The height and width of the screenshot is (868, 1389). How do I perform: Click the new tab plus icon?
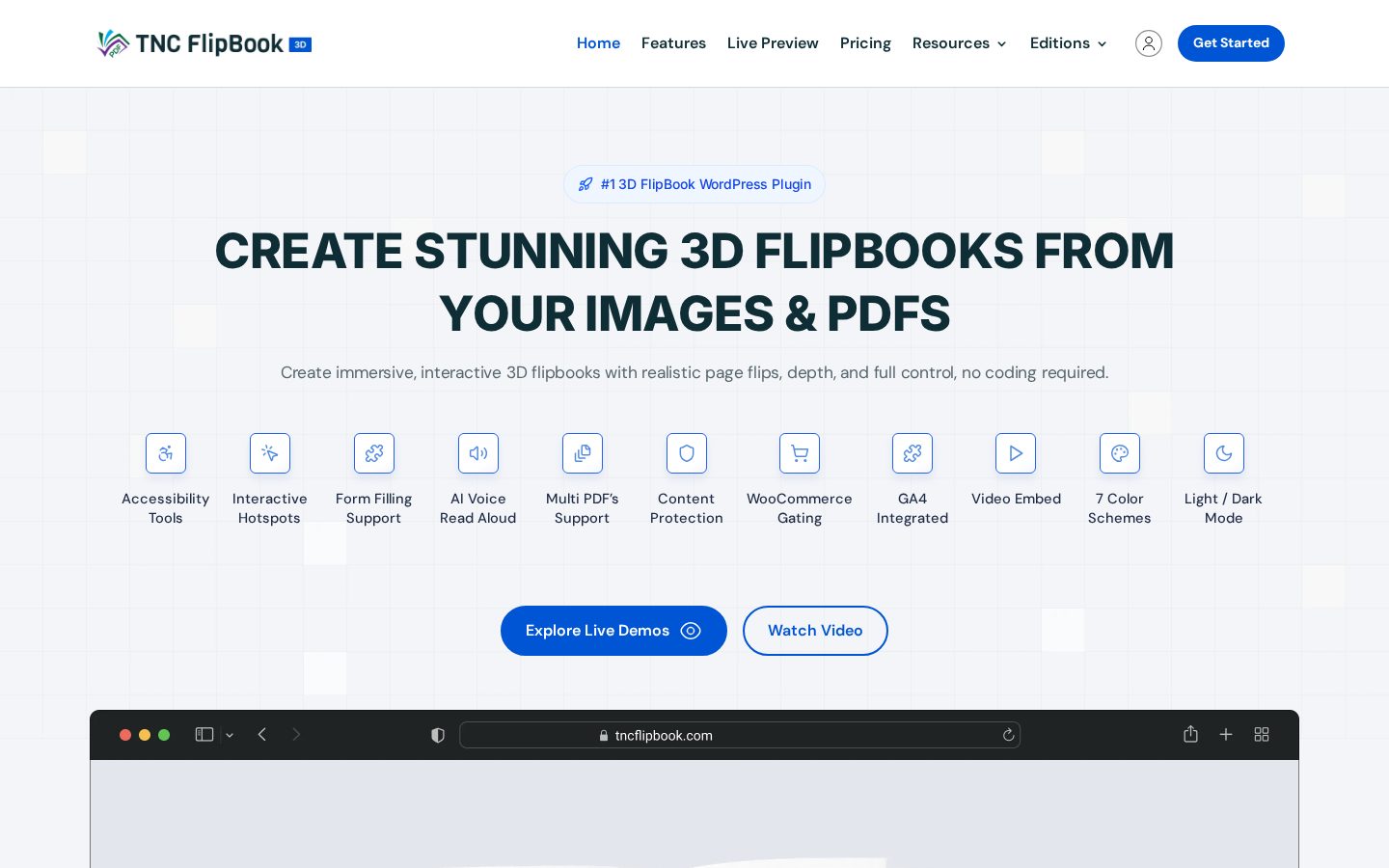click(1226, 735)
